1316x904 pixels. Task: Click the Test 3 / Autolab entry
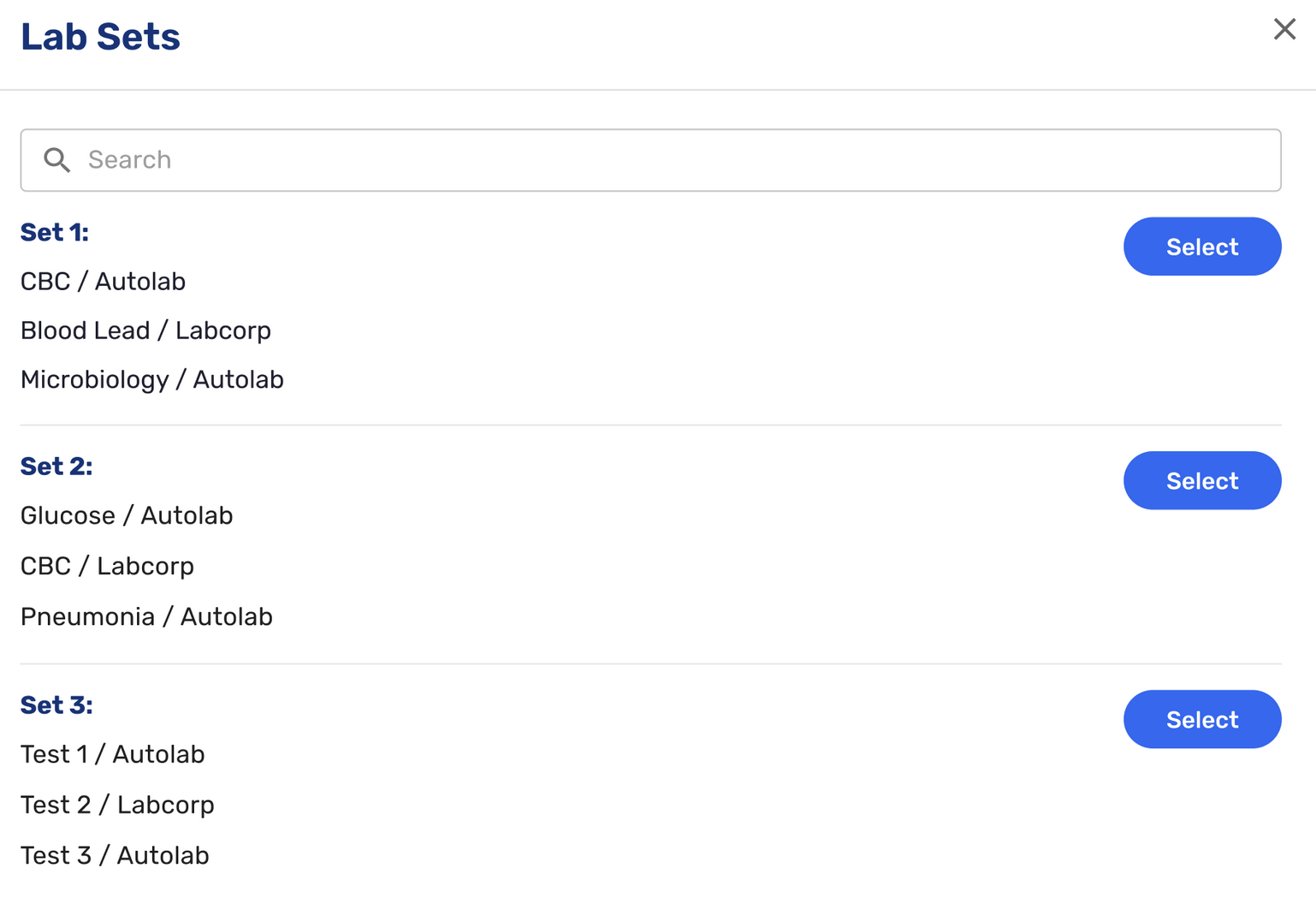tap(115, 855)
